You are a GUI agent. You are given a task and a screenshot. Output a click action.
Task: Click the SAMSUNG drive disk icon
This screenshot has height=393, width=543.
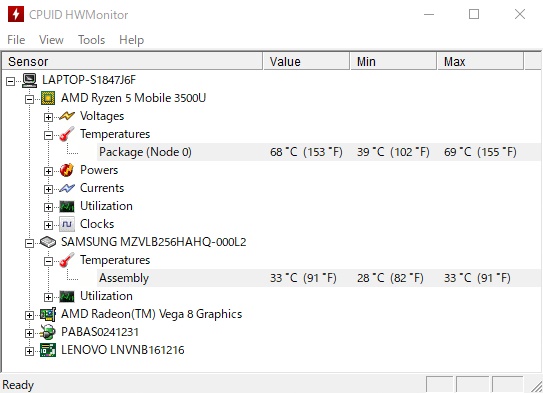[x=48, y=242]
